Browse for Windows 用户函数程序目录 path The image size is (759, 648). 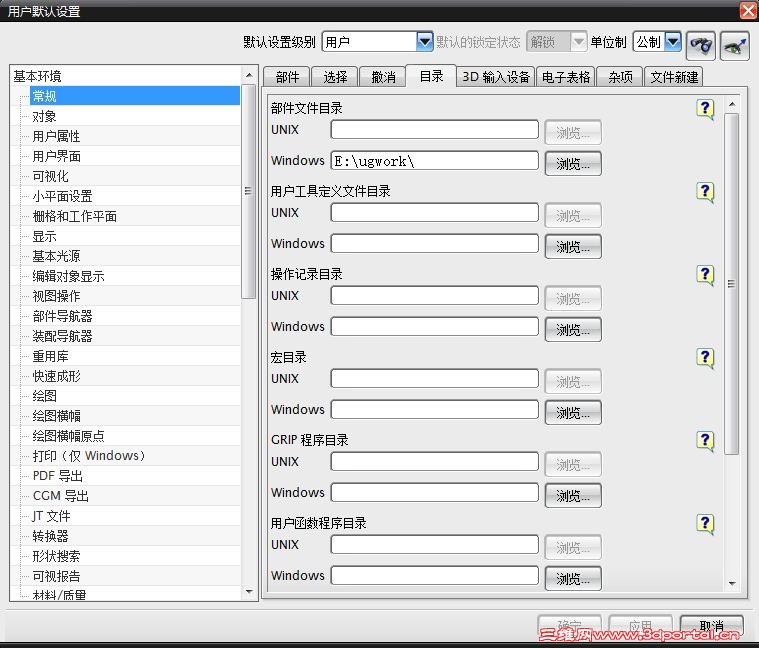[573, 578]
